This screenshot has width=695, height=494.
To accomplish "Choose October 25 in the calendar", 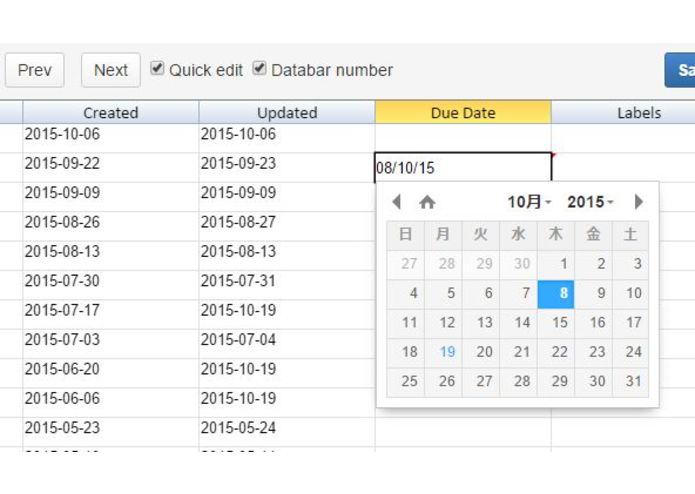I will point(406,381).
